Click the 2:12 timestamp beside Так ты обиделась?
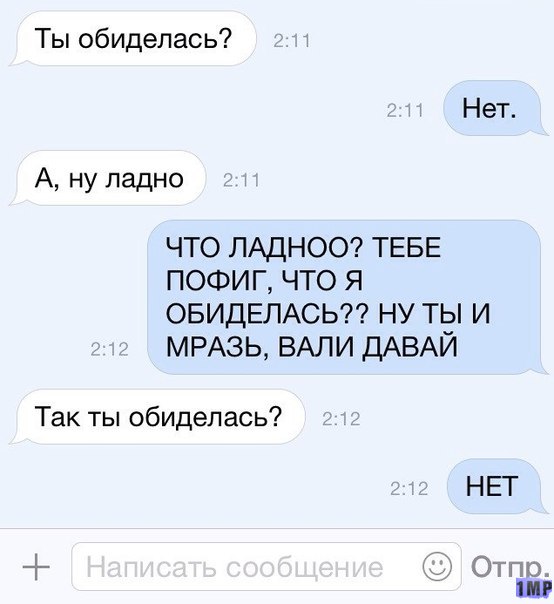Screen dimensions: 554x604 point(341,419)
